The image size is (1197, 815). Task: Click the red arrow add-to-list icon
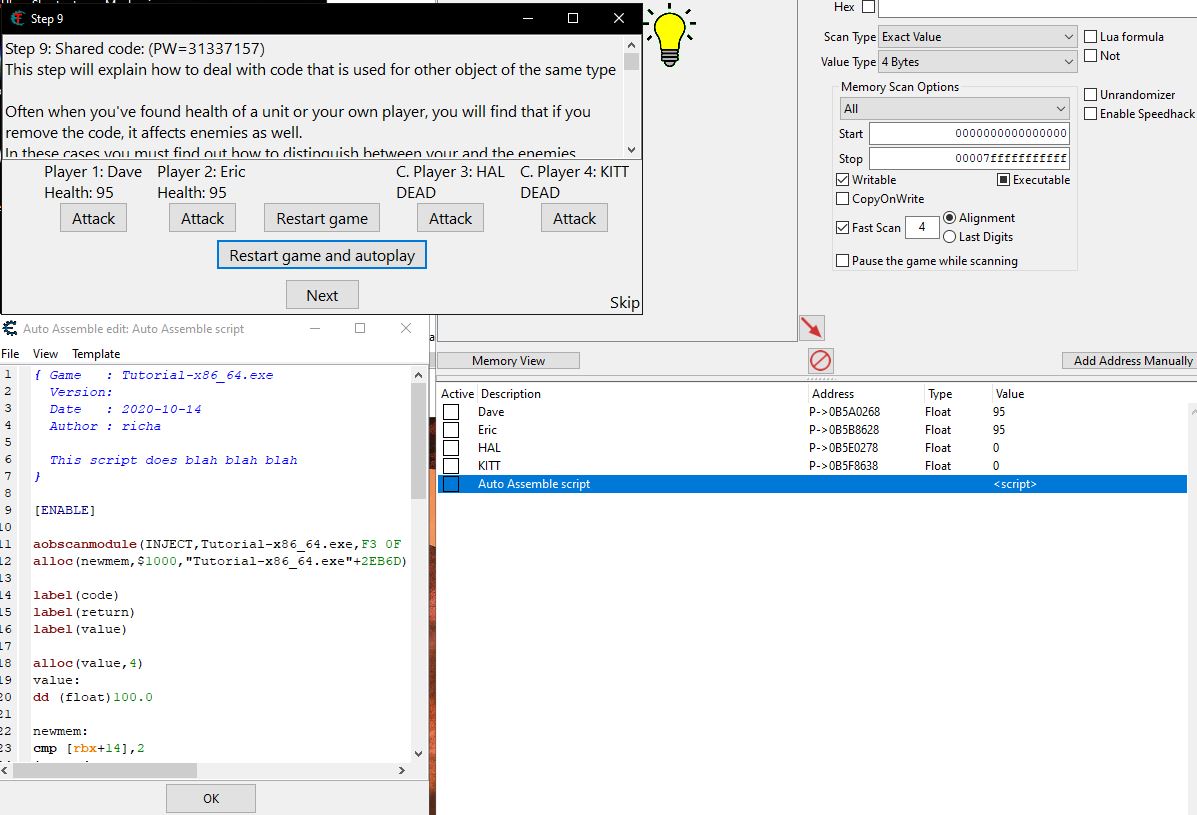811,327
